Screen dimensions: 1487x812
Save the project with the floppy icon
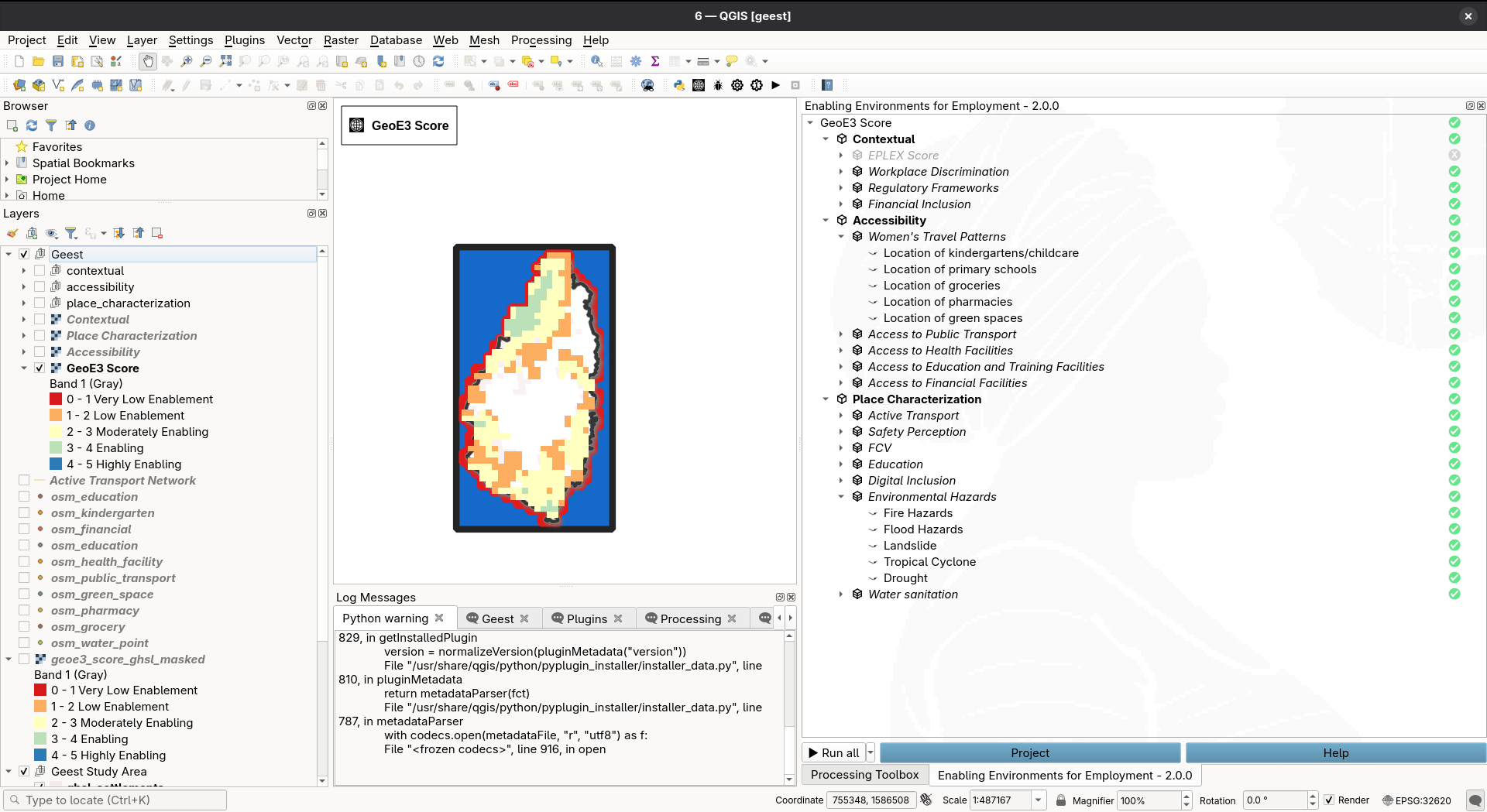tap(58, 61)
